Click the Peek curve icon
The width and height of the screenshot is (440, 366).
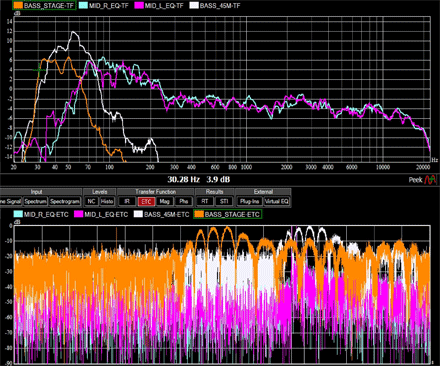click(x=430, y=179)
